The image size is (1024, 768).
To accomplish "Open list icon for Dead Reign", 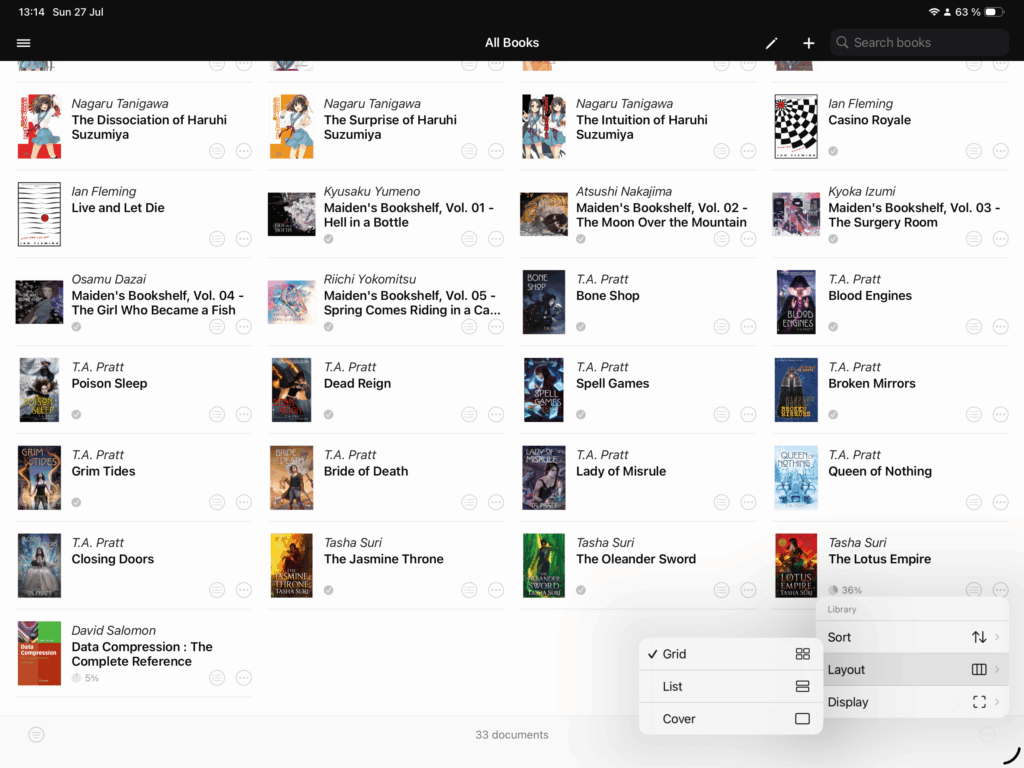I will click(469, 414).
